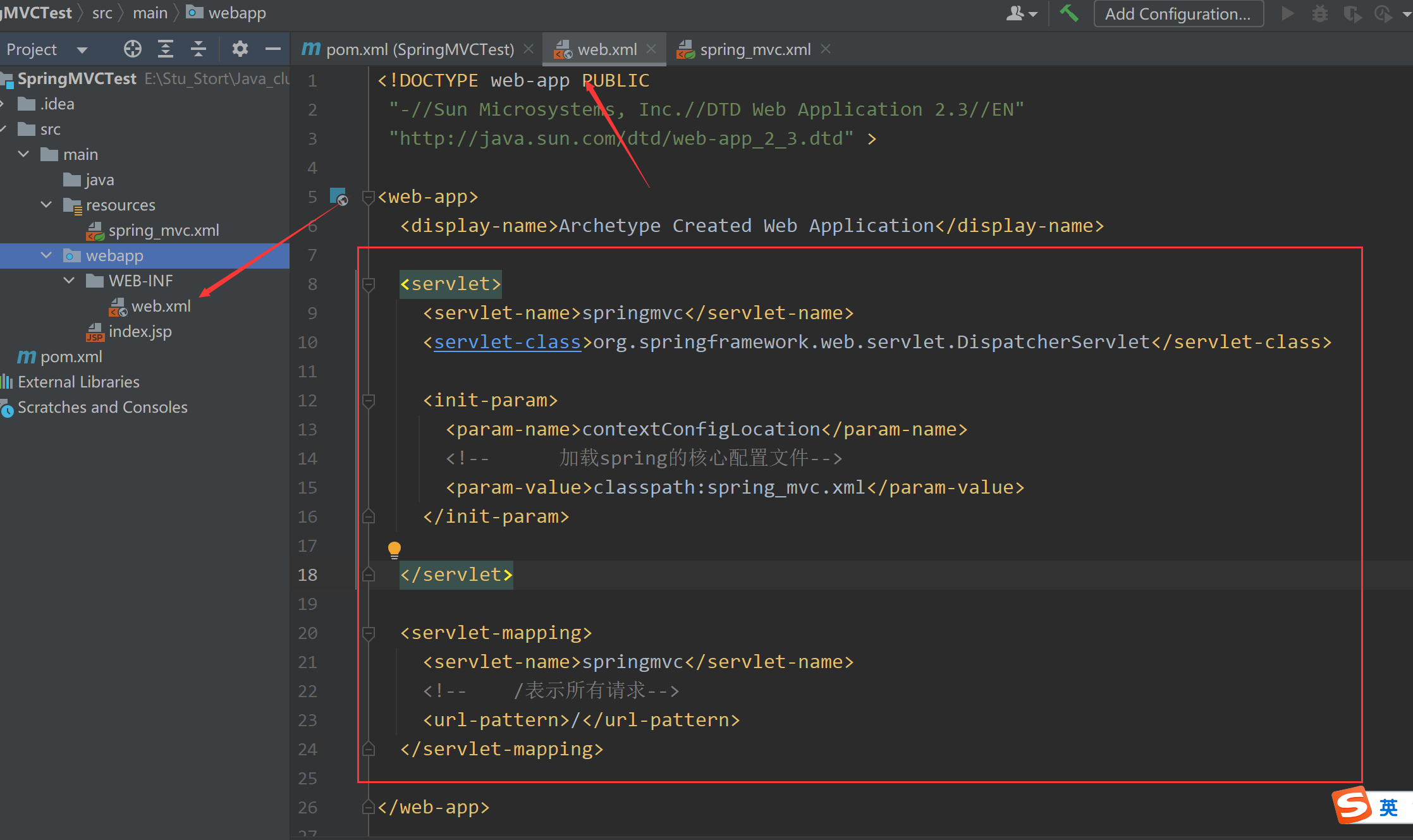Click the yellow lightbulb intention icon
The image size is (1413, 840).
click(x=394, y=549)
